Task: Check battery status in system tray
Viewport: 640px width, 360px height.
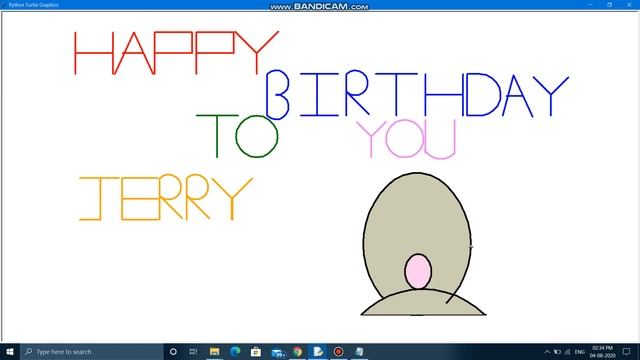Action: tap(557, 352)
